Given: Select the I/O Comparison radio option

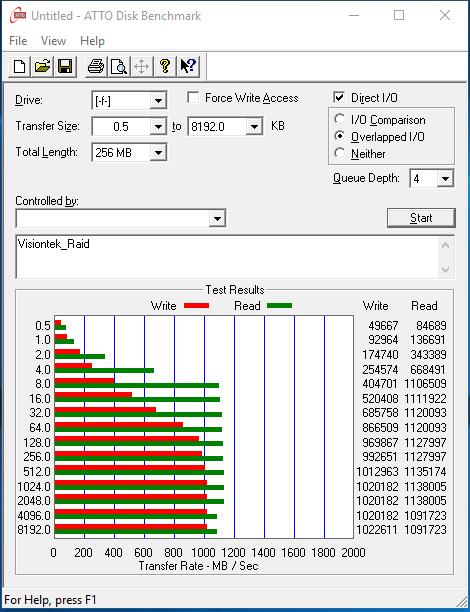Looking at the screenshot, I should pyautogui.click(x=340, y=119).
